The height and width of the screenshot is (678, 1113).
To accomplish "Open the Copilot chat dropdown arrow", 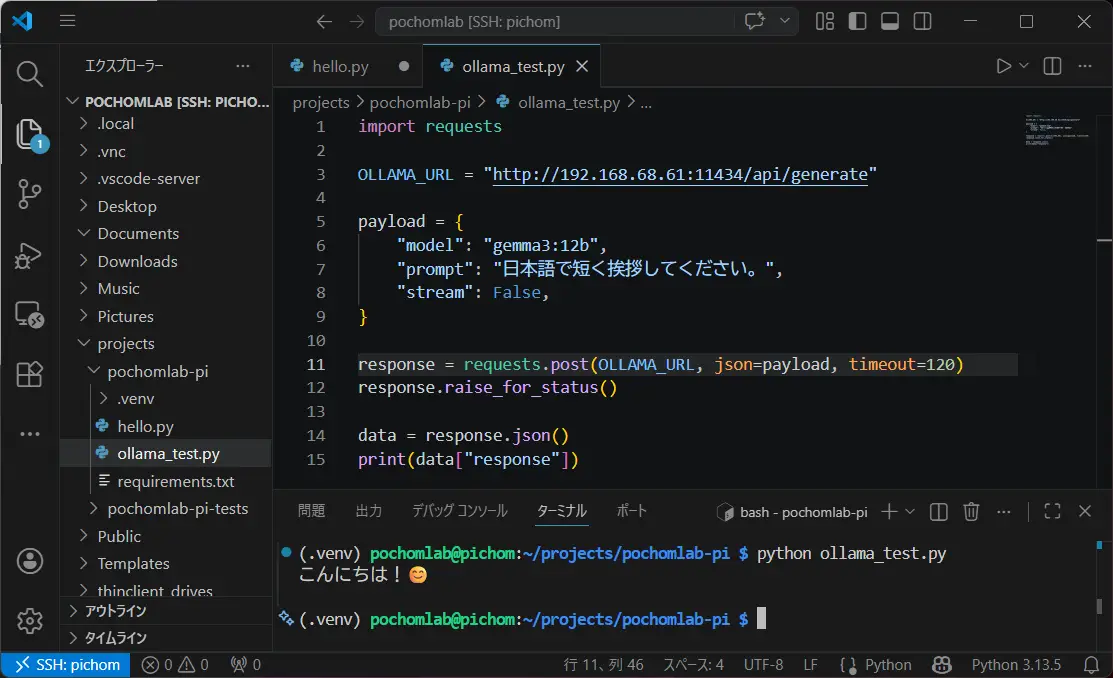I will [x=784, y=21].
